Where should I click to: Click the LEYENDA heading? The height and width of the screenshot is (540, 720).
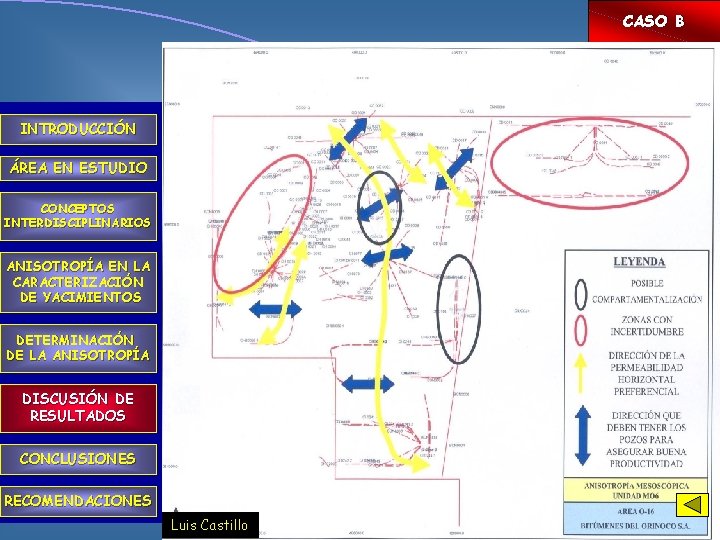[639, 262]
